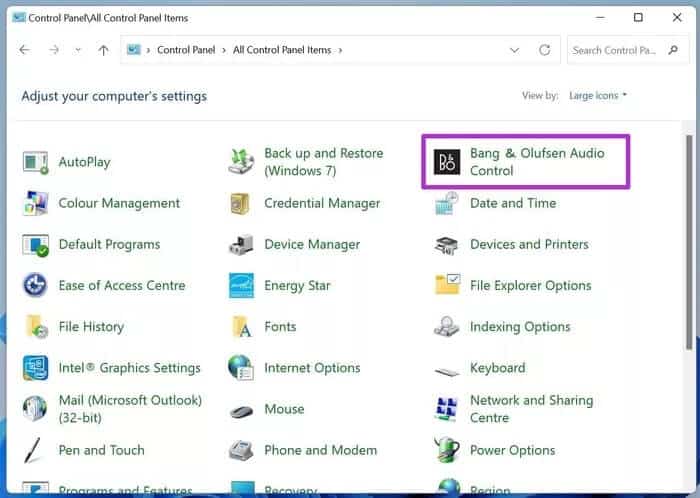700x498 pixels.
Task: Open the Device Manager text link
Action: pyautogui.click(x=312, y=245)
